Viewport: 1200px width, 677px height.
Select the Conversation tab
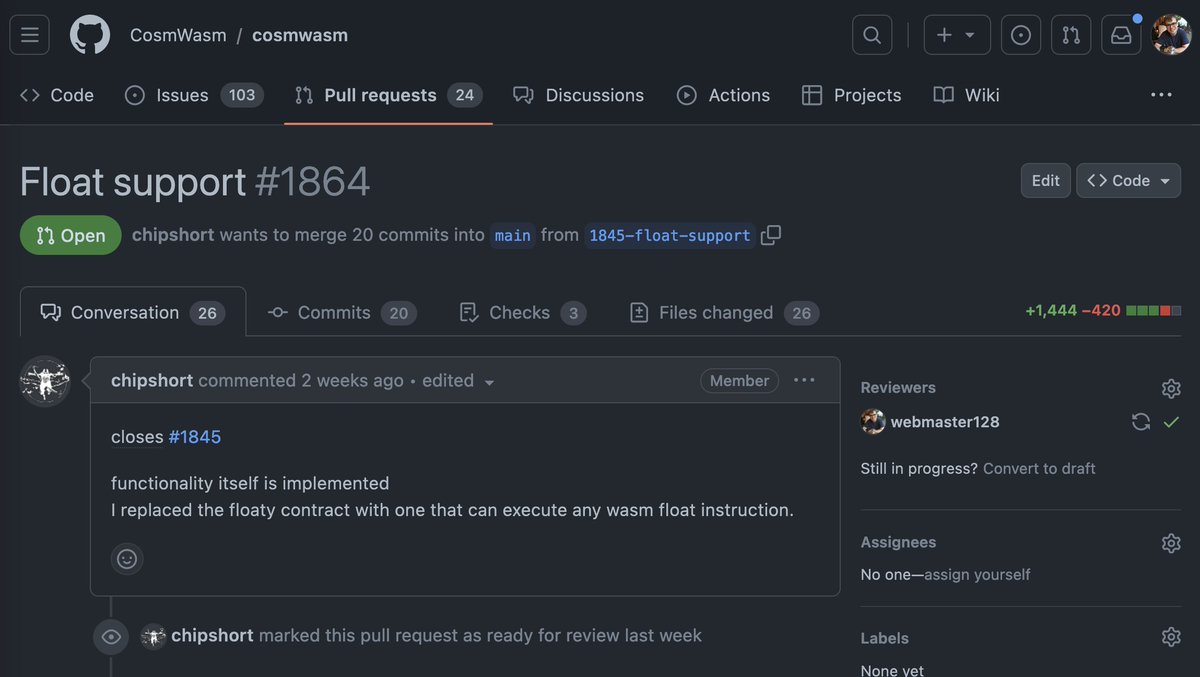[x=133, y=313]
